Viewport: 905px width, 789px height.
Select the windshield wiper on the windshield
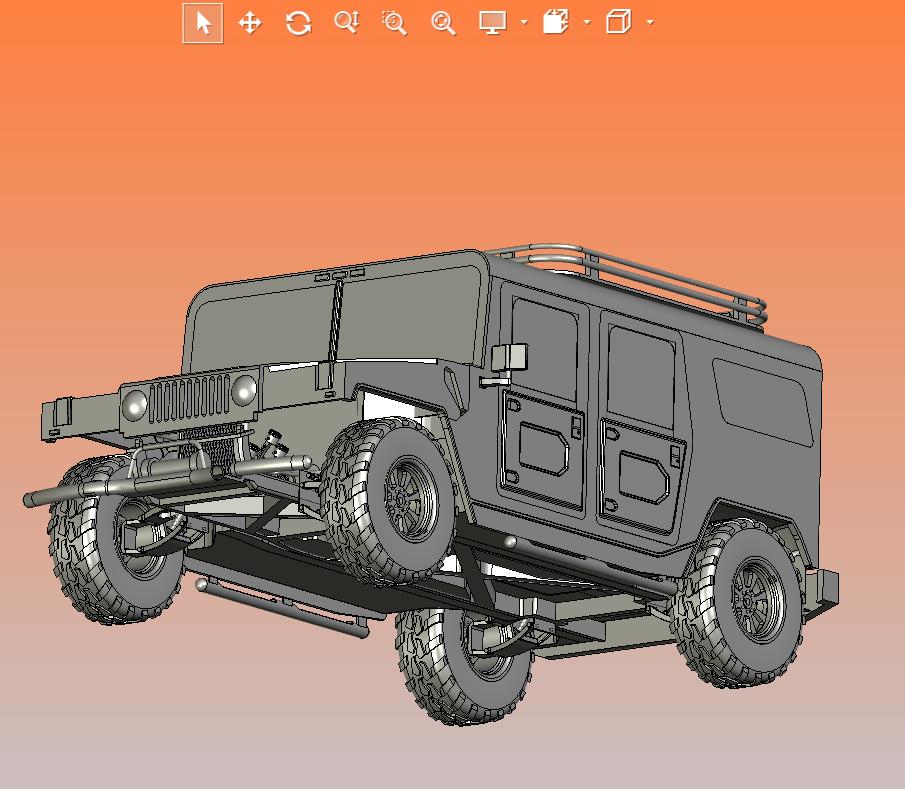pyautogui.click(x=337, y=320)
